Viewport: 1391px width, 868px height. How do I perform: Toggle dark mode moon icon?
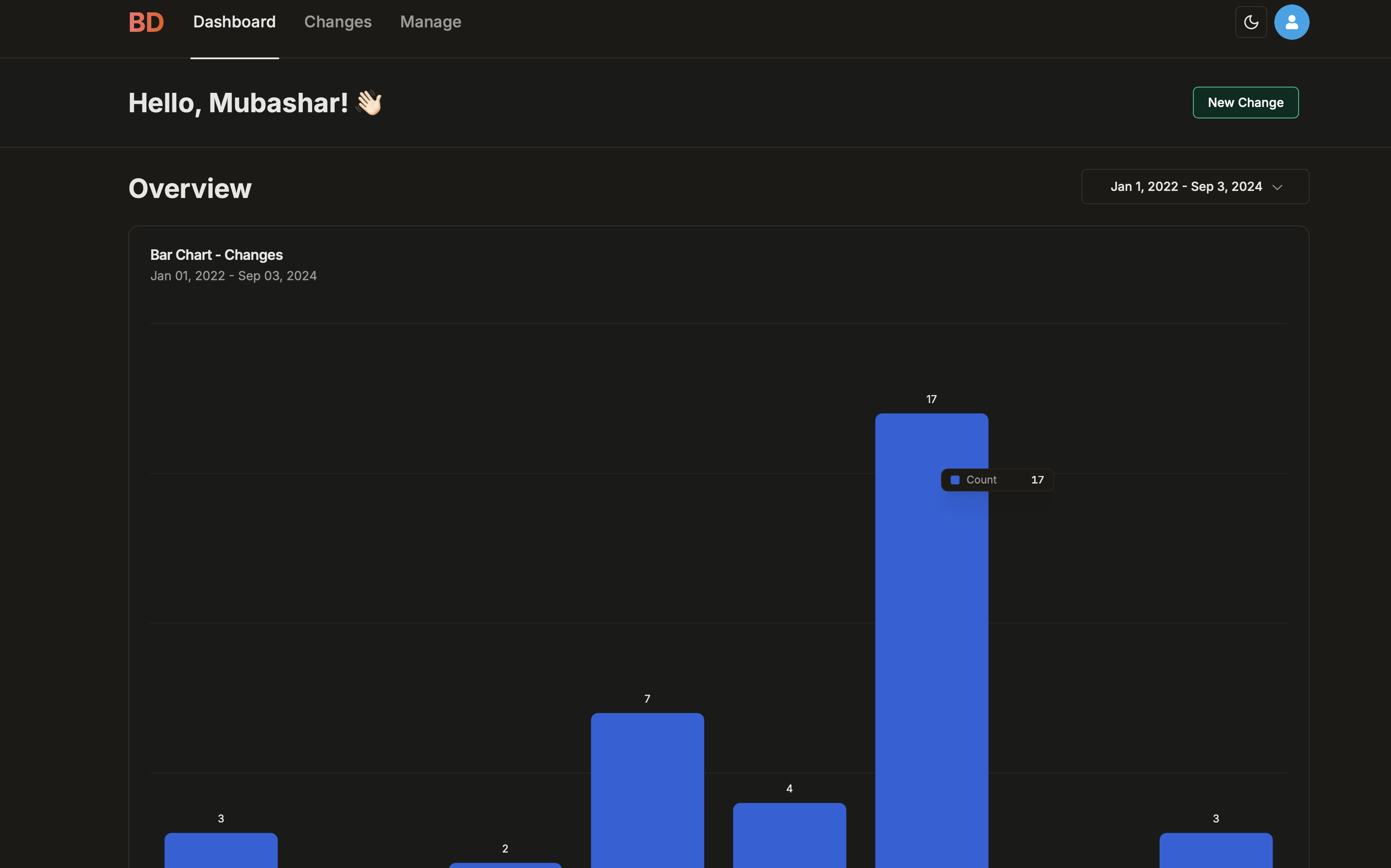tap(1251, 23)
